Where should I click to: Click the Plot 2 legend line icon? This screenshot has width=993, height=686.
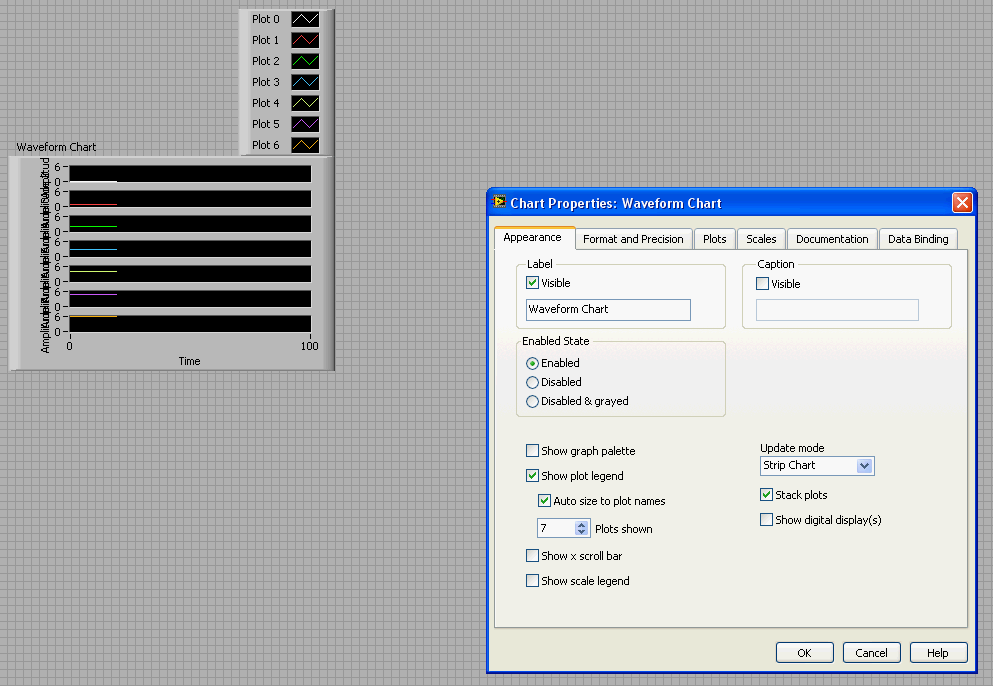305,61
